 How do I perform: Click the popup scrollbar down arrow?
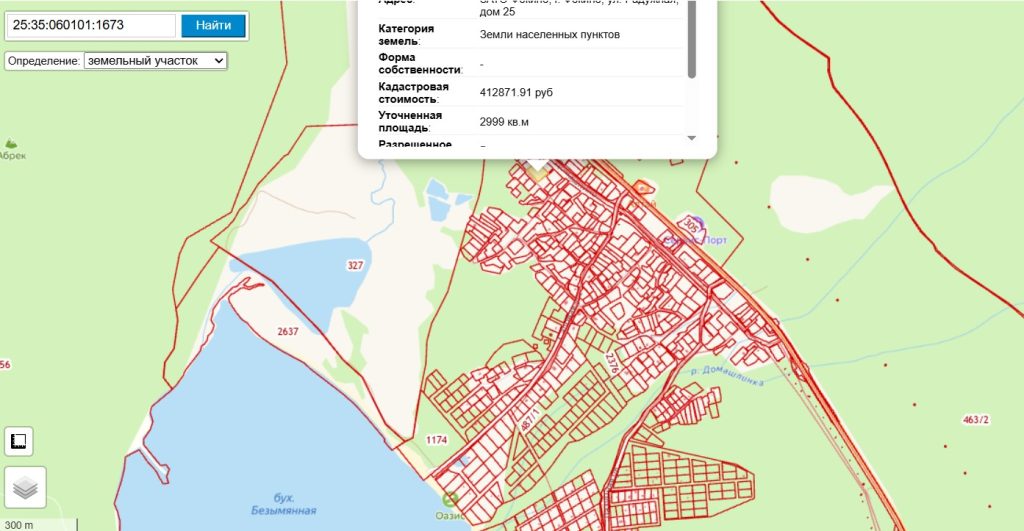tap(692, 138)
